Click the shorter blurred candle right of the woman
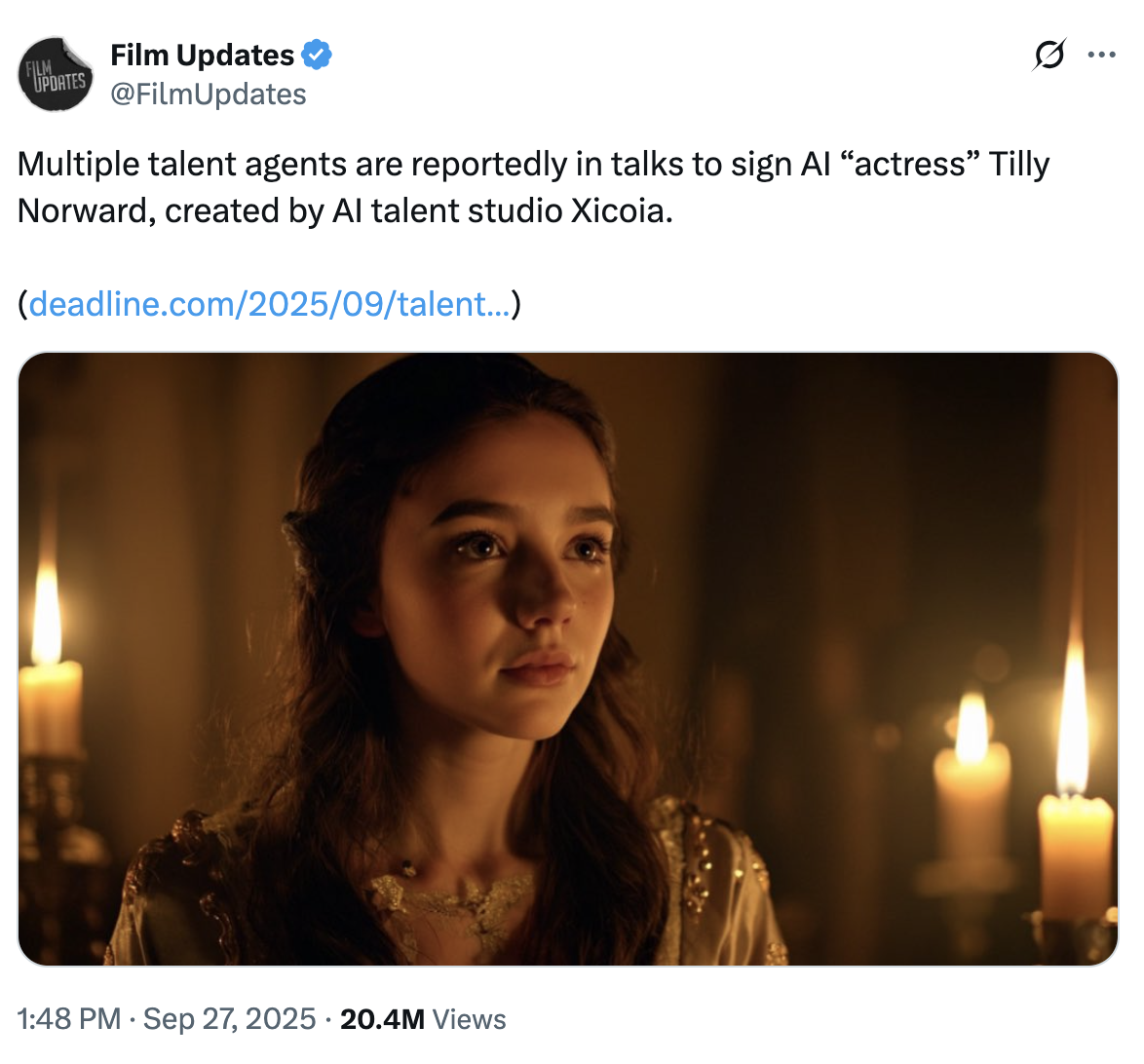 pyautogui.click(x=972, y=779)
